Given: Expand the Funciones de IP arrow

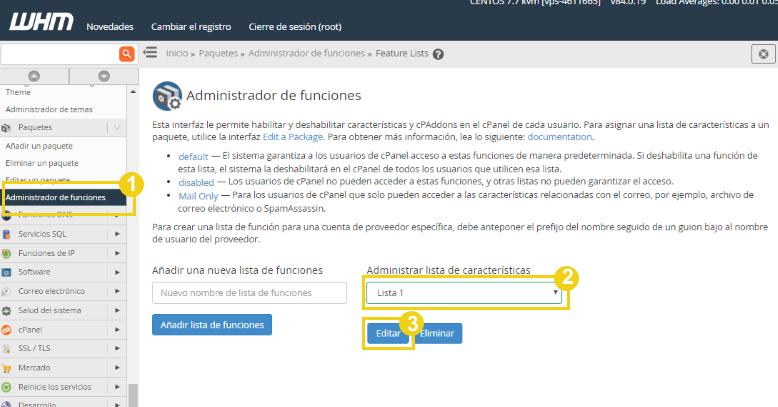Looking at the screenshot, I should 117,253.
